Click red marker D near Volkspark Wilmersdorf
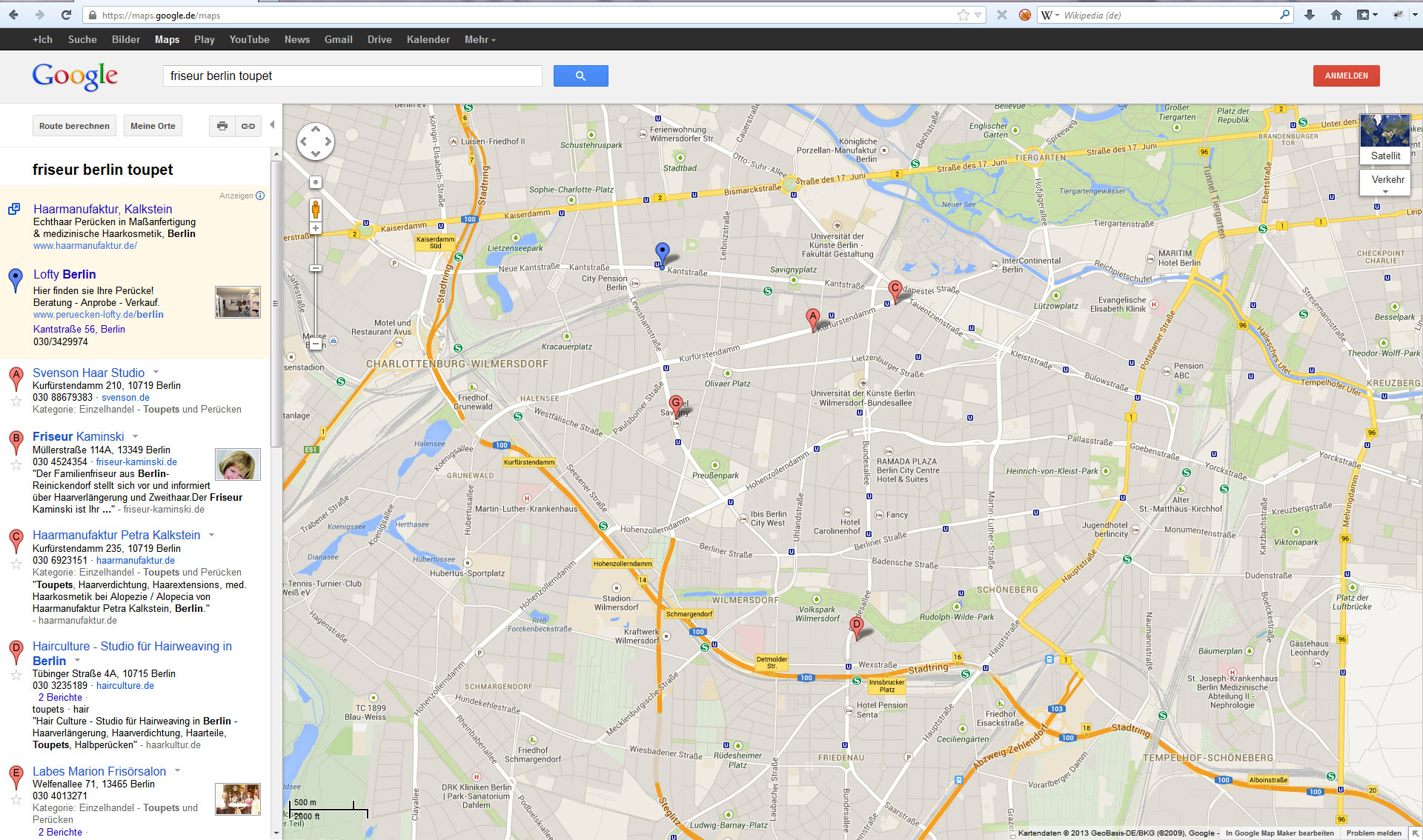The height and width of the screenshot is (840, 1423). point(857,627)
